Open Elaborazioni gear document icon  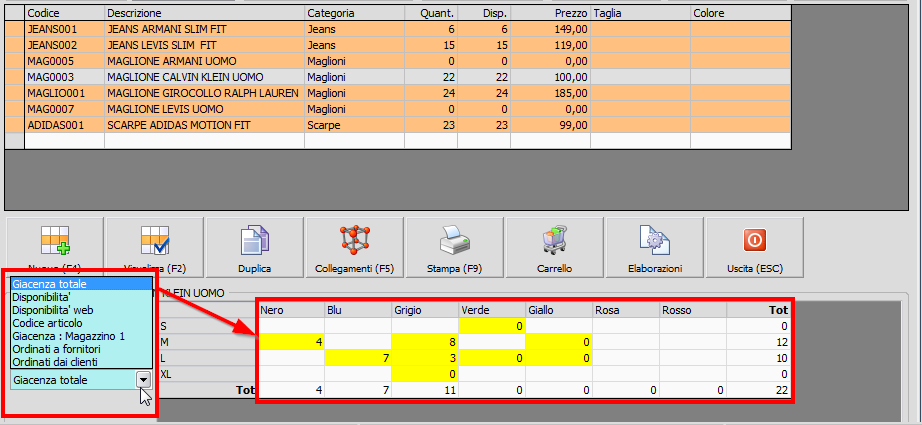(x=654, y=247)
